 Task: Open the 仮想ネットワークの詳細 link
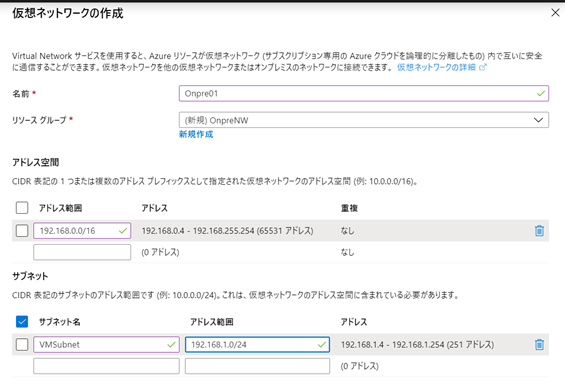(441, 67)
